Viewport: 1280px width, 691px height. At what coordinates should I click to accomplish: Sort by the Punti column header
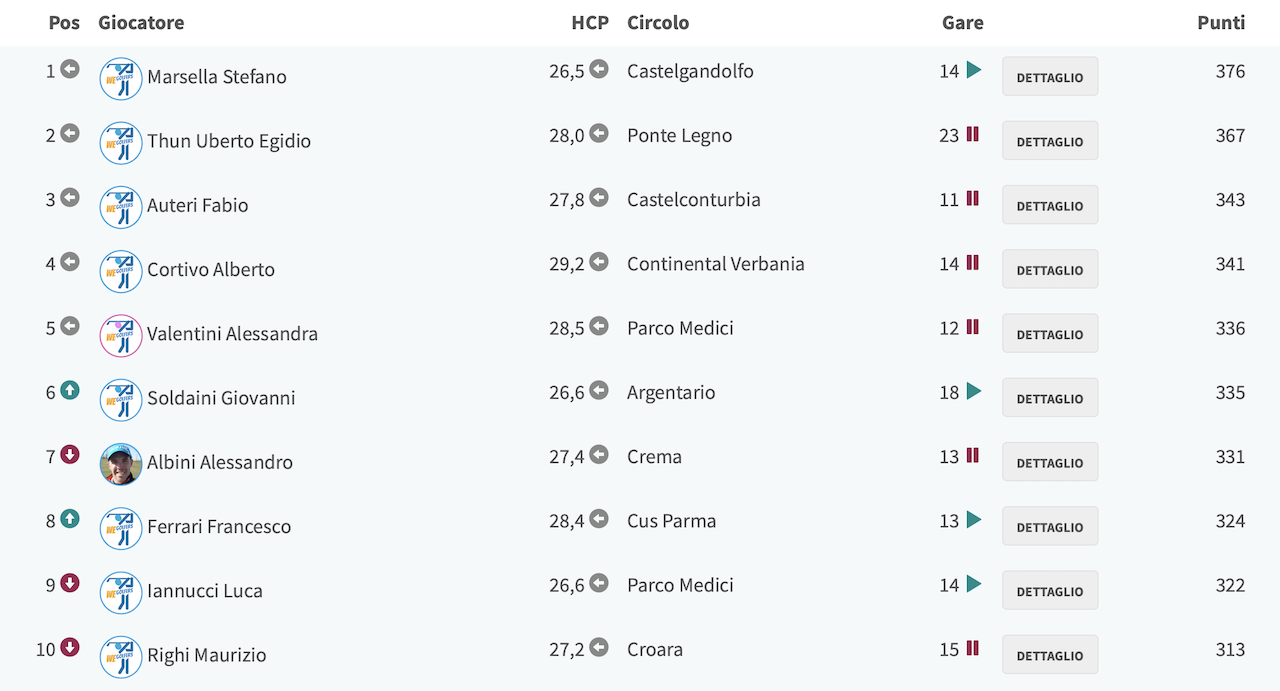tap(1221, 22)
